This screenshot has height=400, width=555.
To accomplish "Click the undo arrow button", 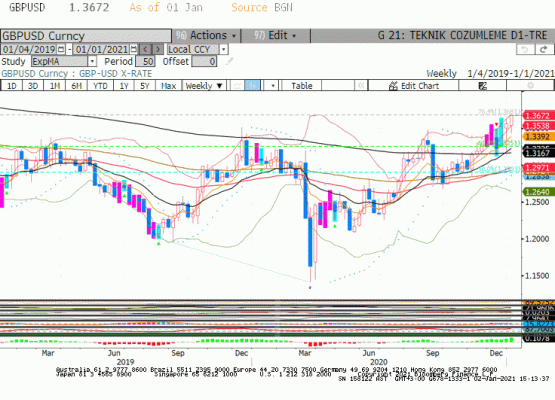I will (525, 49).
